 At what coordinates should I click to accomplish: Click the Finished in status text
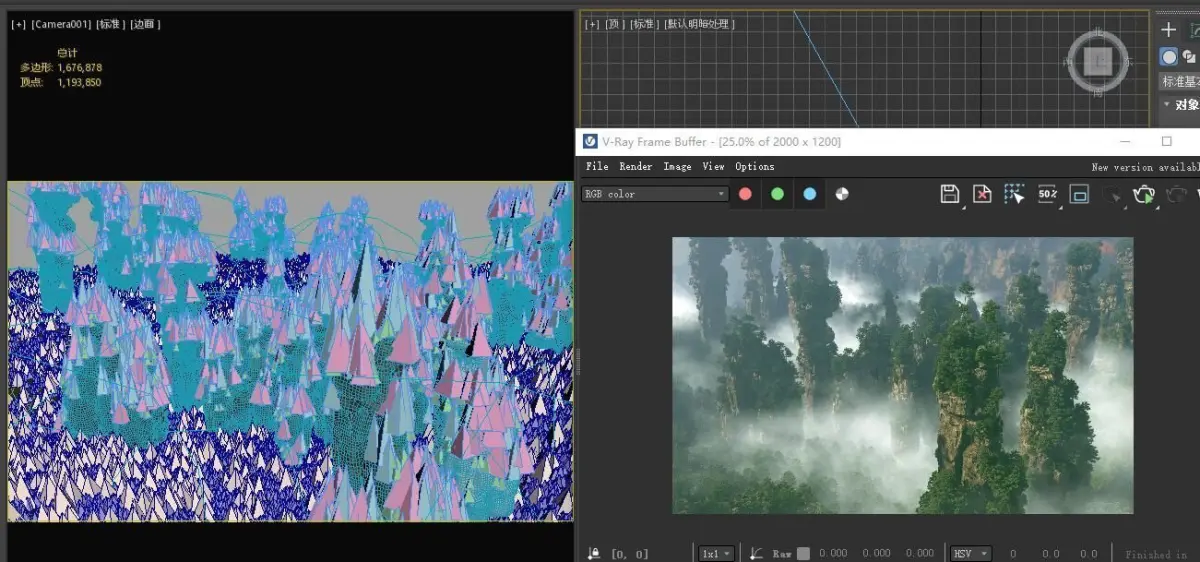(1156, 554)
